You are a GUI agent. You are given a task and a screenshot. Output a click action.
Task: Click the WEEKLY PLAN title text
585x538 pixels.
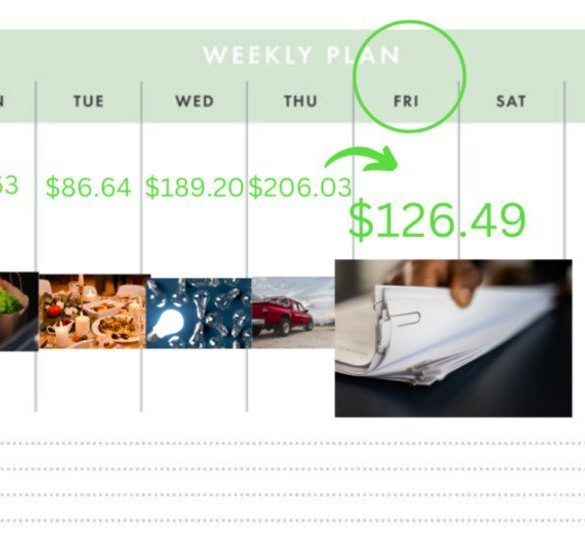click(301, 55)
